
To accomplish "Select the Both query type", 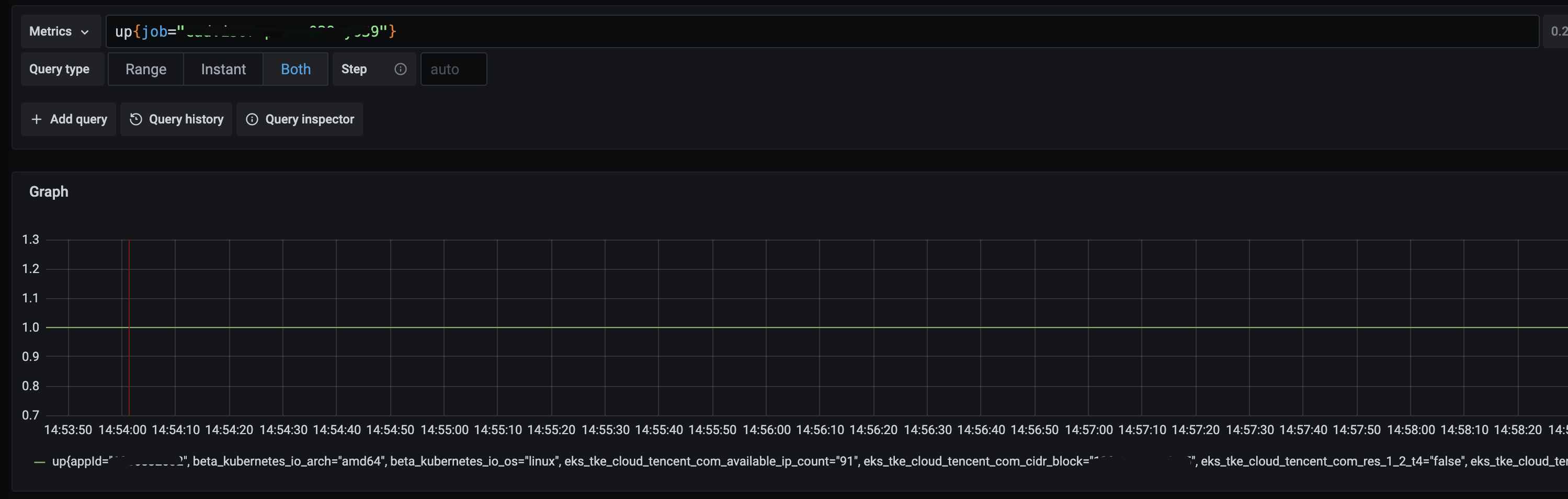I will click(295, 69).
